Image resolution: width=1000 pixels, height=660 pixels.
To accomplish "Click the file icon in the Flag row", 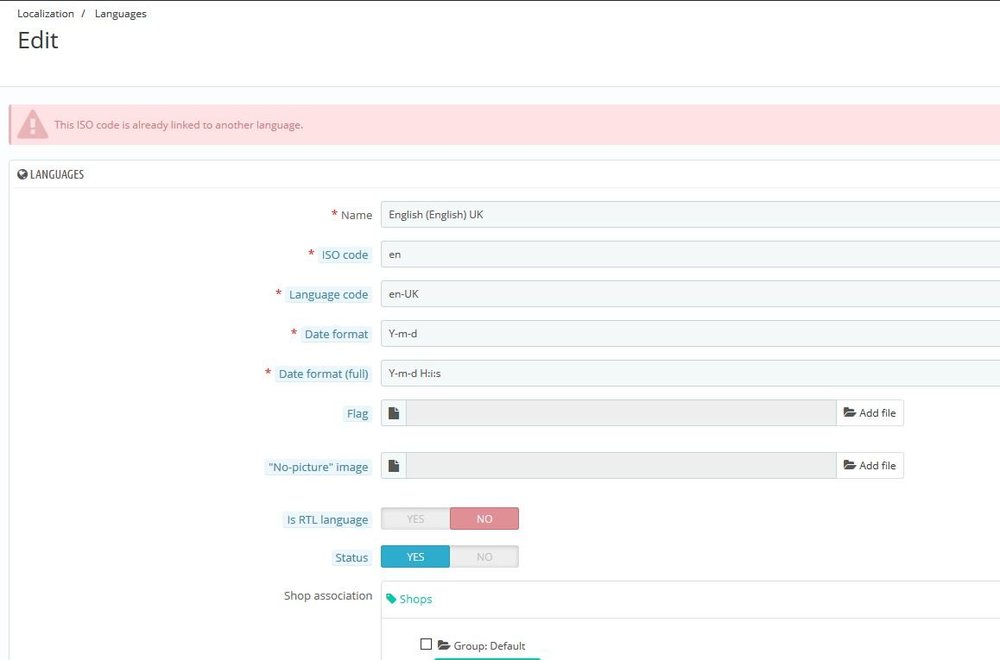I will coord(394,413).
